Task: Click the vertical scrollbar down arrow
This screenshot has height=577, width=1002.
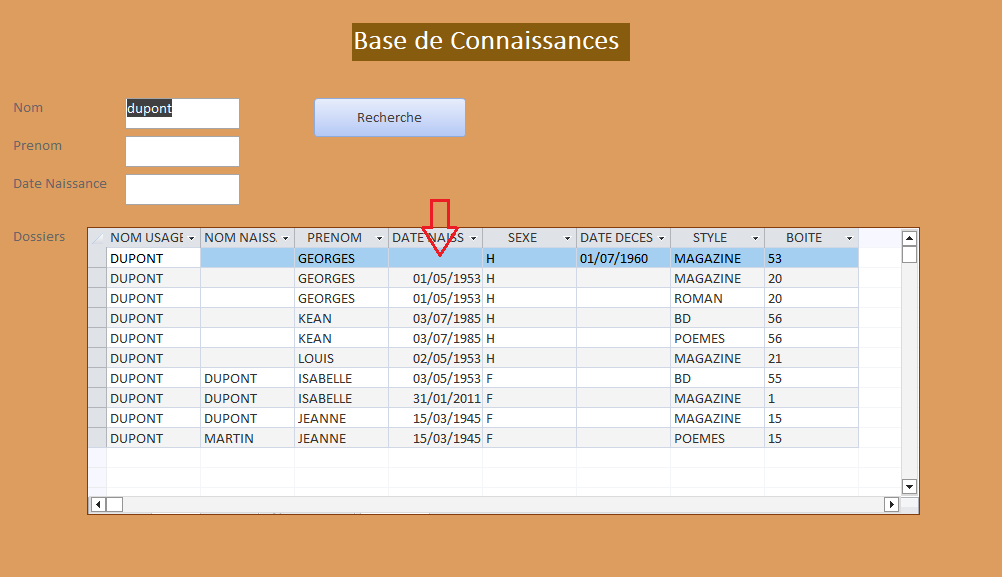Action: click(x=909, y=487)
